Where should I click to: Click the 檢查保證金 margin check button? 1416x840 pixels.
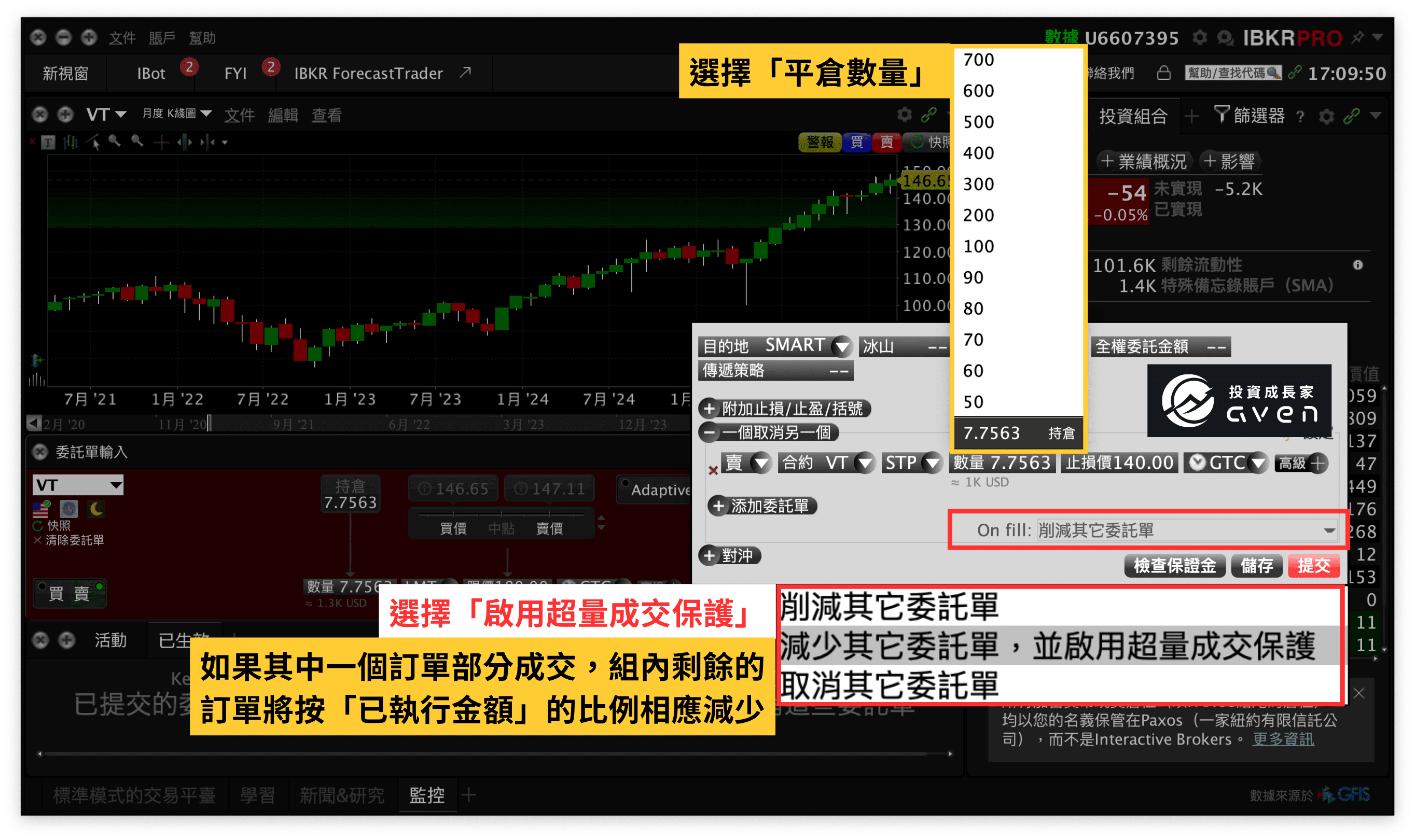[x=1175, y=566]
